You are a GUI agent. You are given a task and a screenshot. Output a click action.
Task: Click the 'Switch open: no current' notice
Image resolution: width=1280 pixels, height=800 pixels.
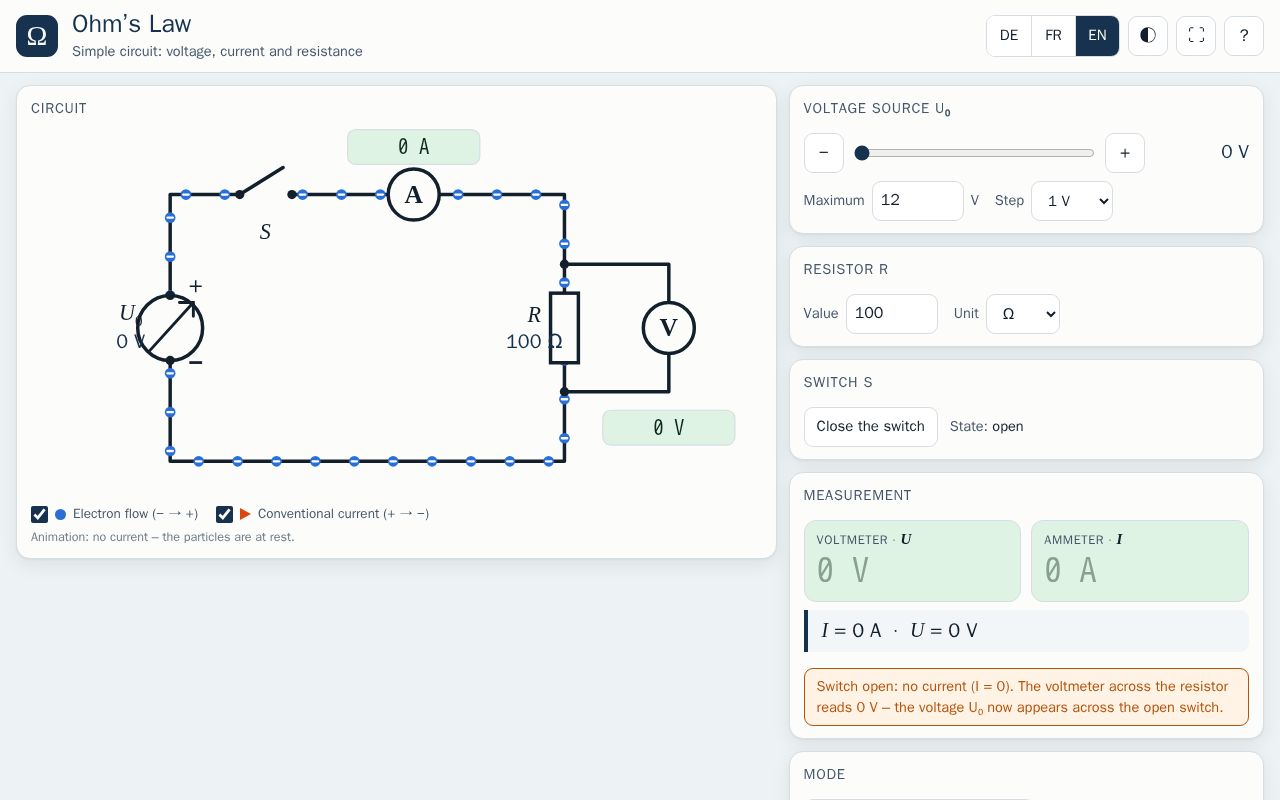1026,697
